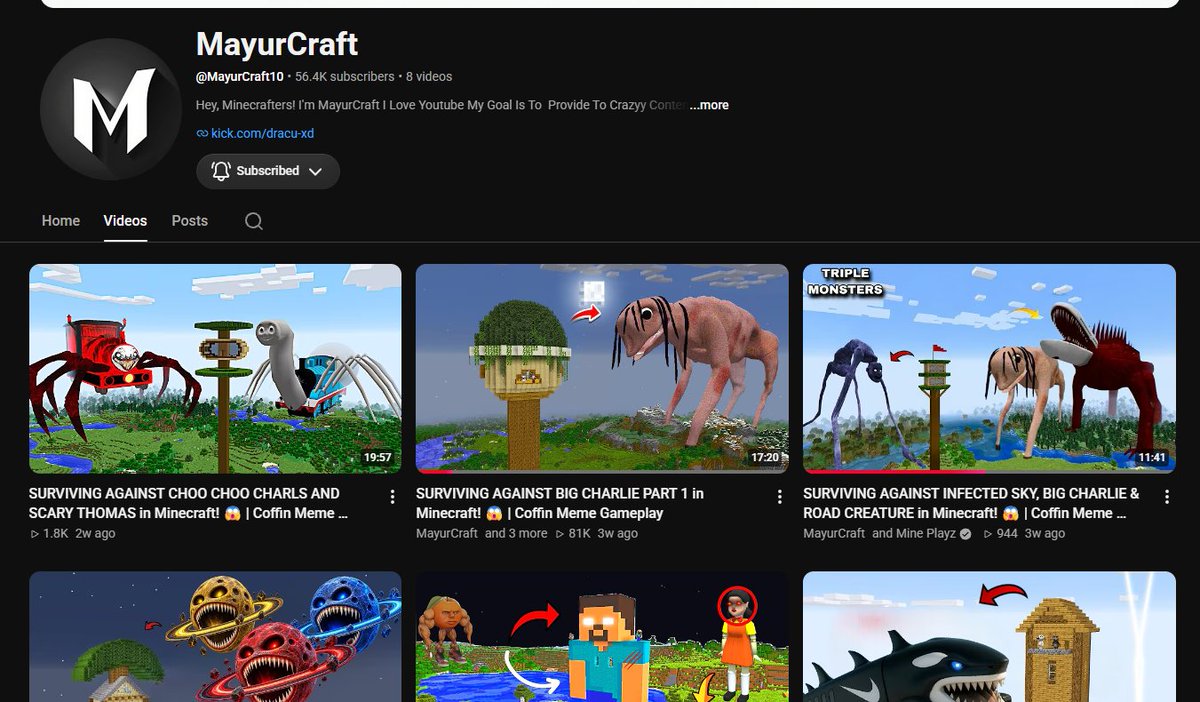Click the 11:41 duration badge

click(x=1151, y=457)
